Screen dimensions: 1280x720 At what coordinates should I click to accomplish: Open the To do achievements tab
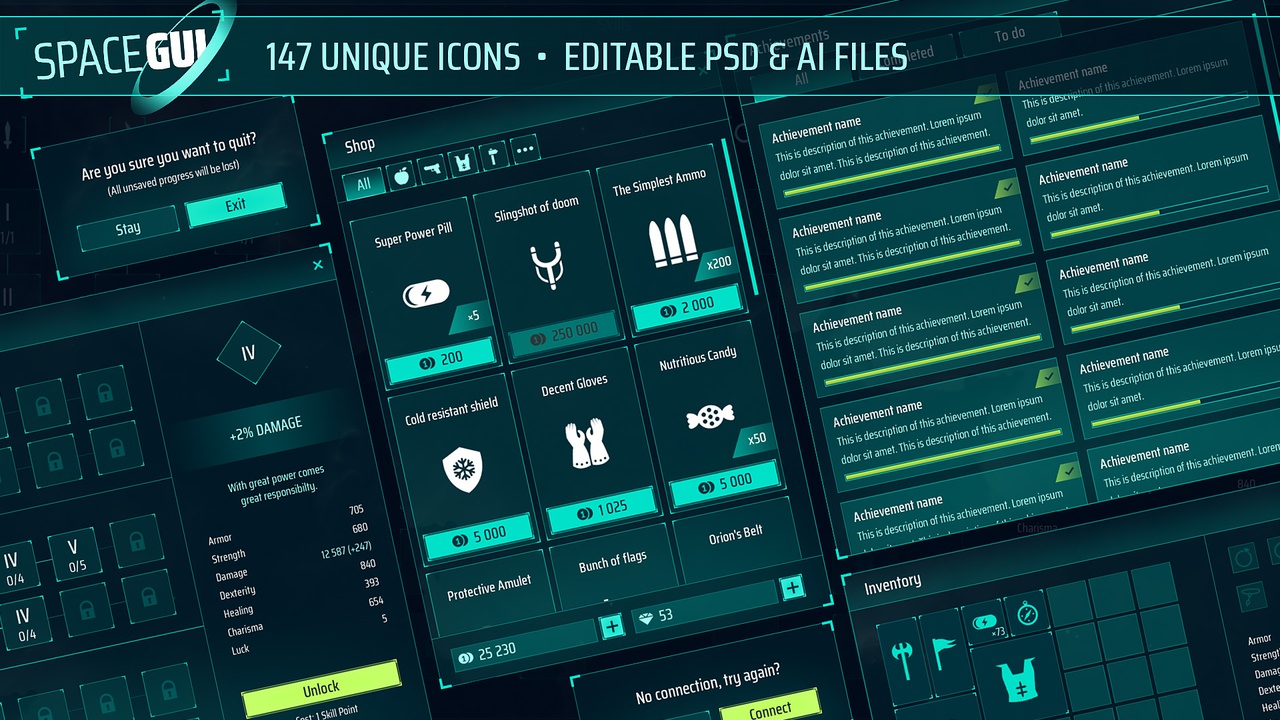(x=1009, y=34)
